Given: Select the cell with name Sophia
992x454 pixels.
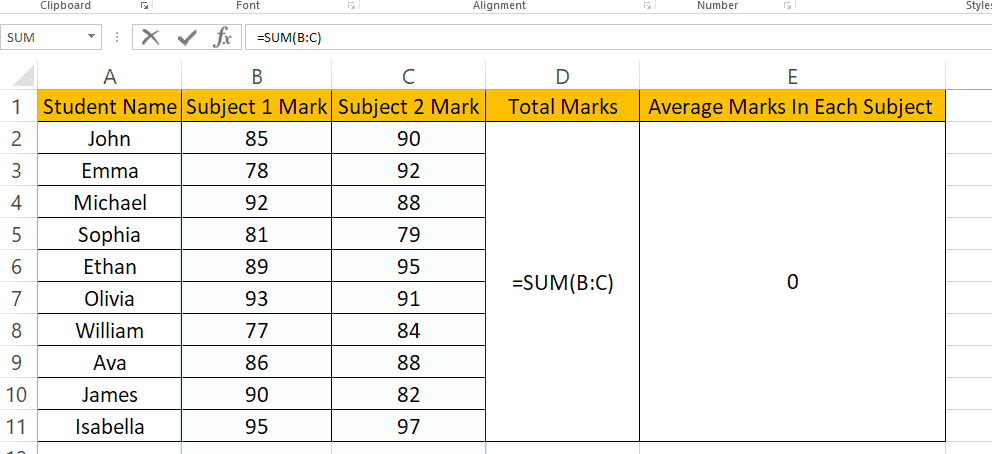Looking at the screenshot, I should point(110,235).
